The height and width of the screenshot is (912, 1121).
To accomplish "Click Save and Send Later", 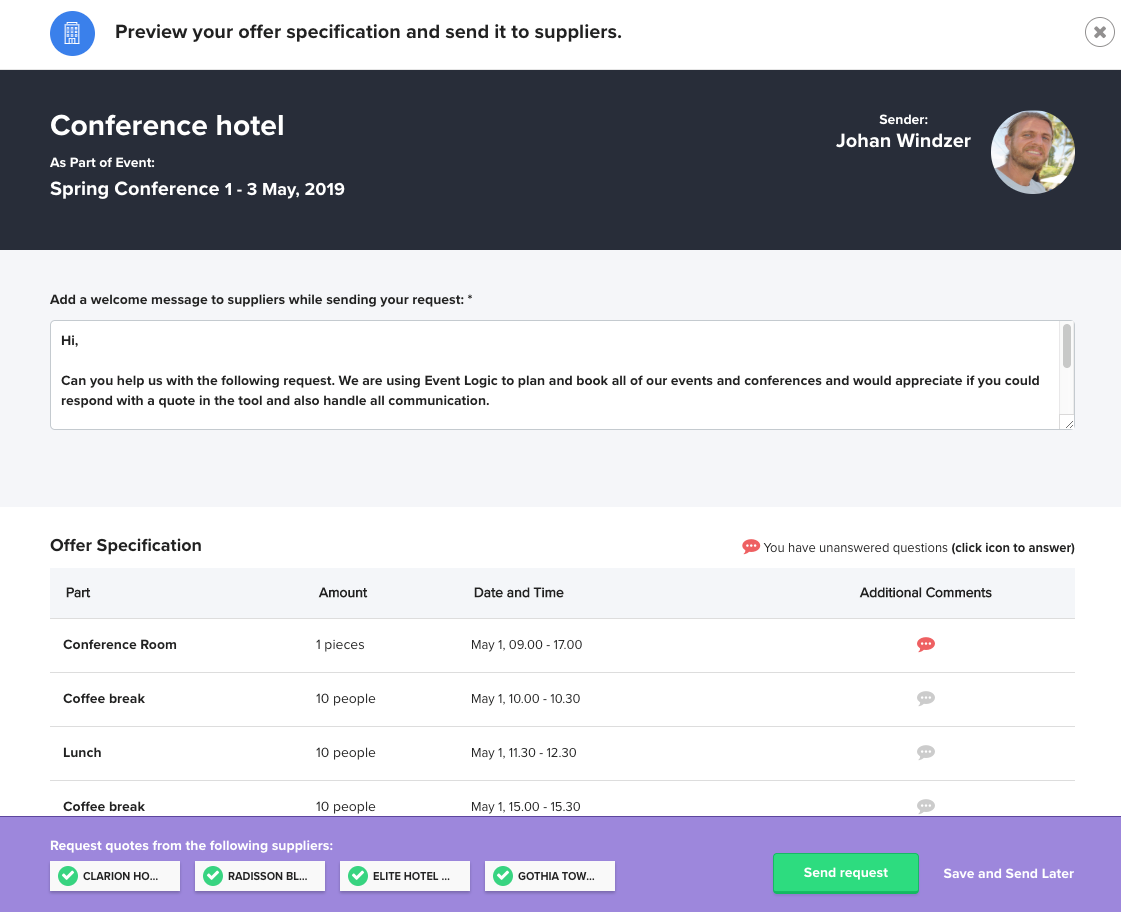I will coord(1008,873).
